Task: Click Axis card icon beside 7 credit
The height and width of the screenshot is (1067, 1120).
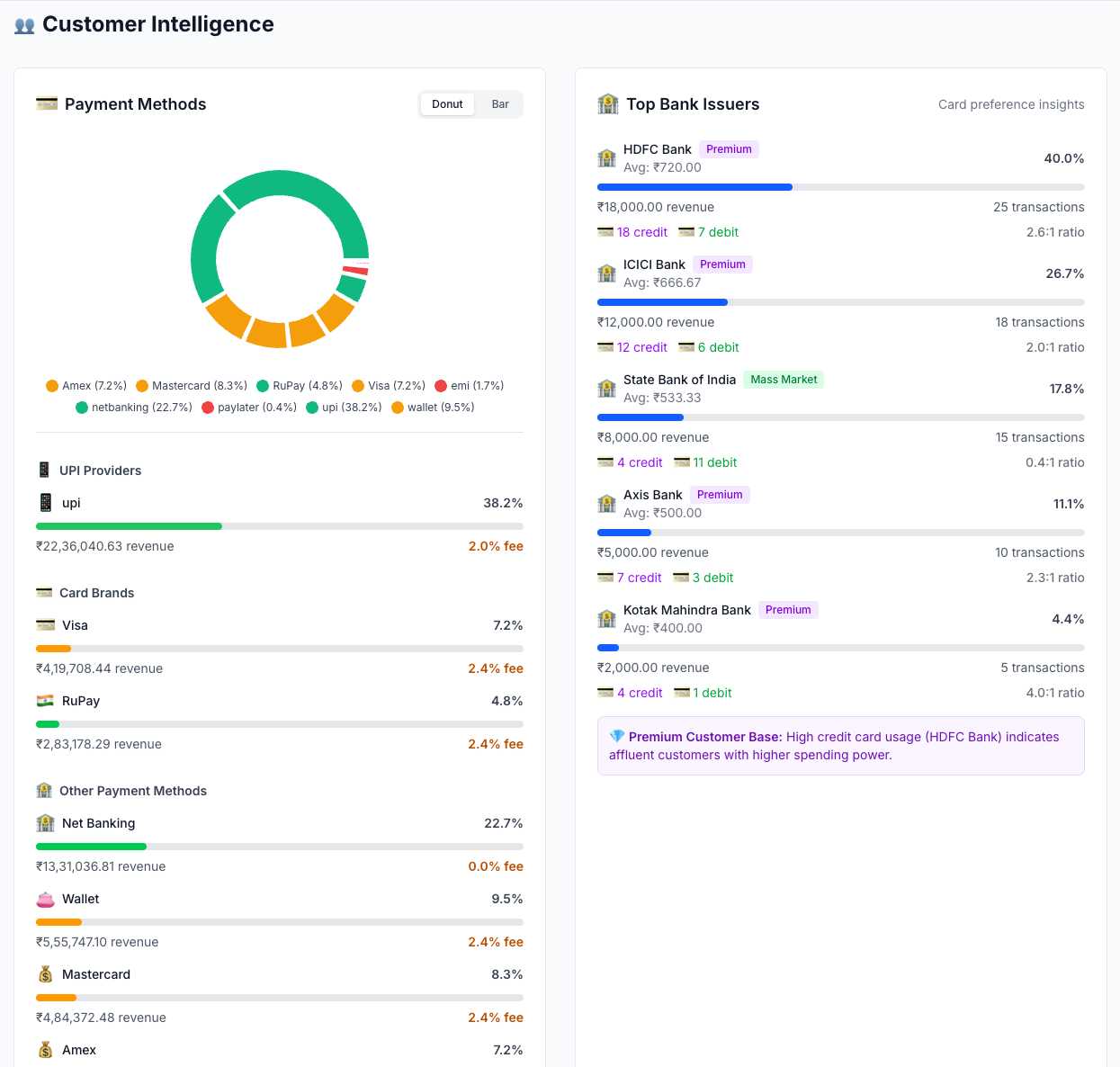Action: pyautogui.click(x=605, y=578)
